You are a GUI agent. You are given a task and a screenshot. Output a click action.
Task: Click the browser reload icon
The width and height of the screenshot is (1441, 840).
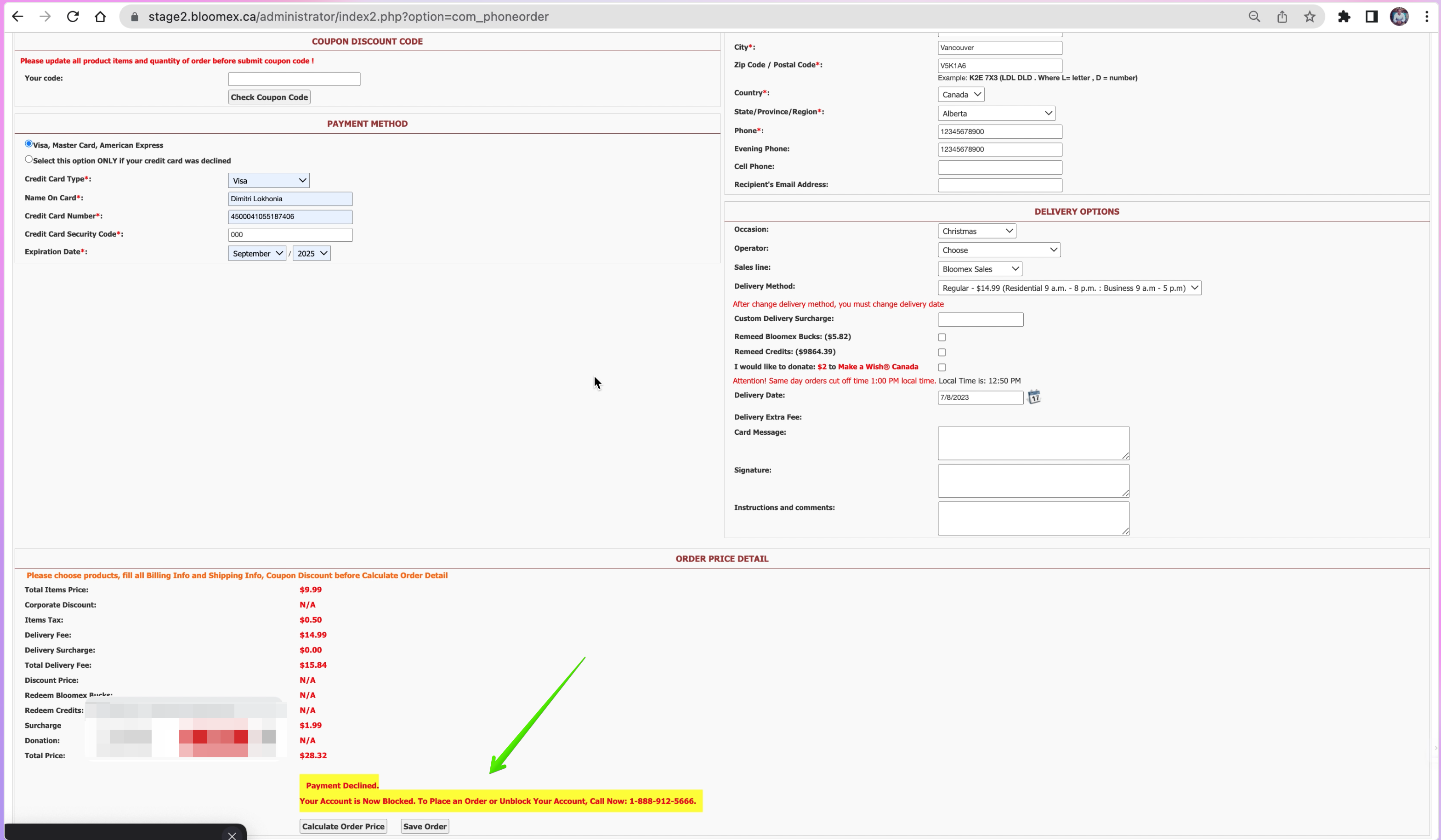[73, 17]
